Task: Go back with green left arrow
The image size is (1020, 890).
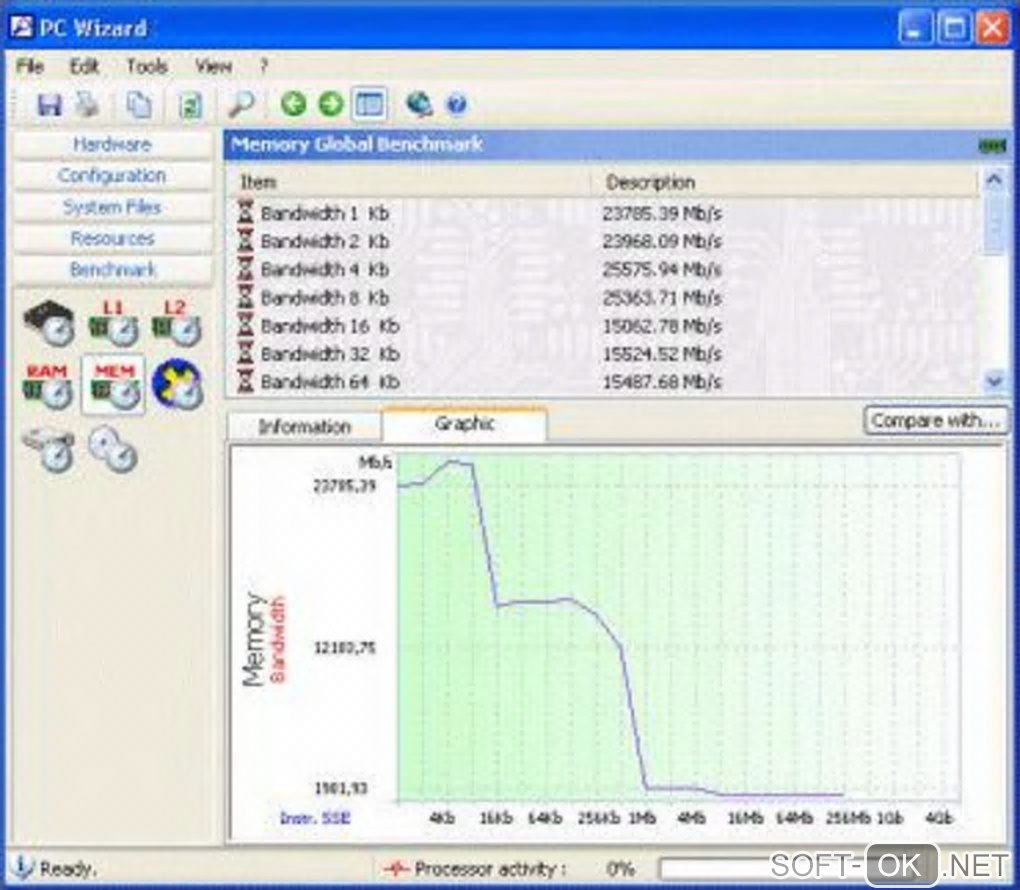Action: click(x=293, y=103)
